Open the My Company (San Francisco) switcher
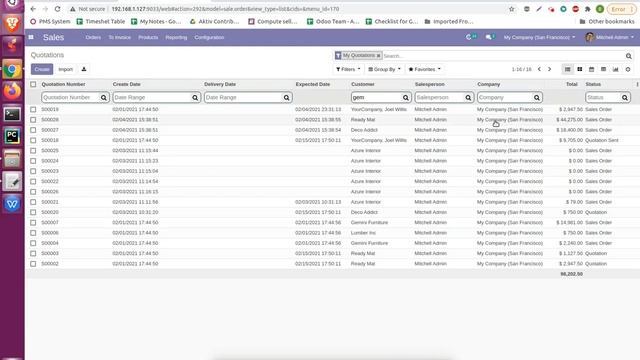 point(539,37)
